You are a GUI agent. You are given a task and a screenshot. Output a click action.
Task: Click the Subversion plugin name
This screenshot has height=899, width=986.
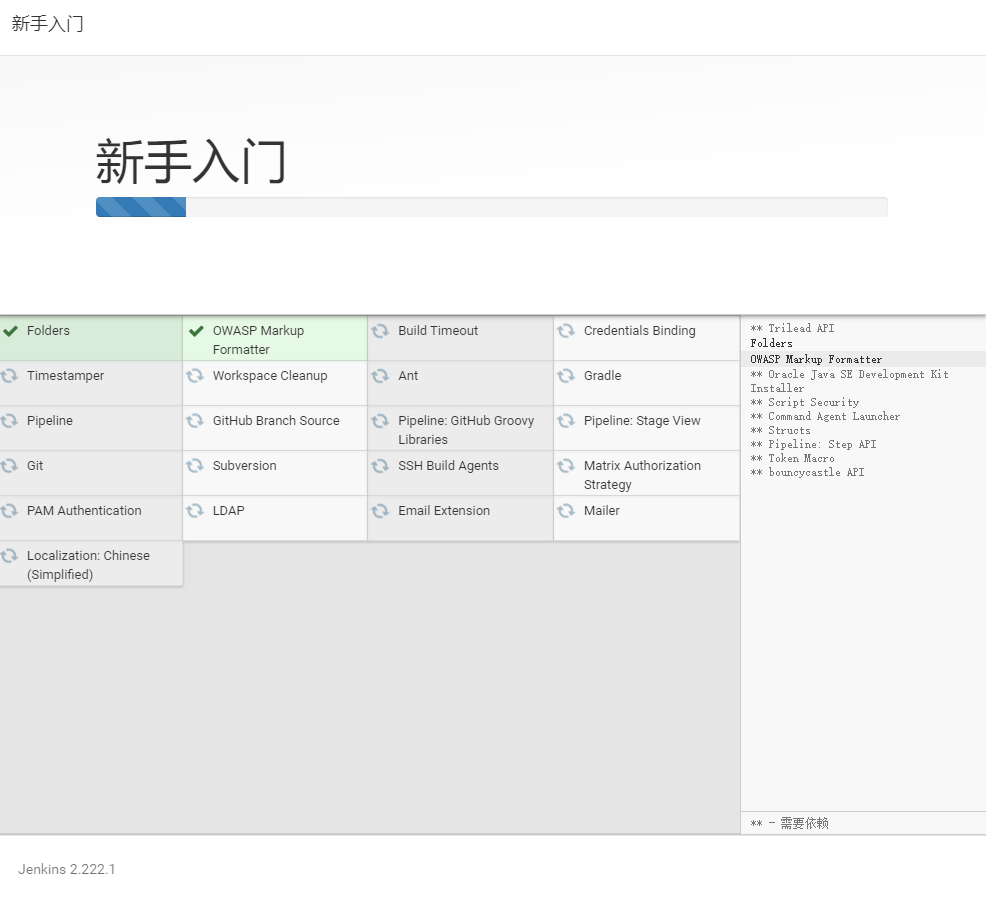(x=245, y=466)
